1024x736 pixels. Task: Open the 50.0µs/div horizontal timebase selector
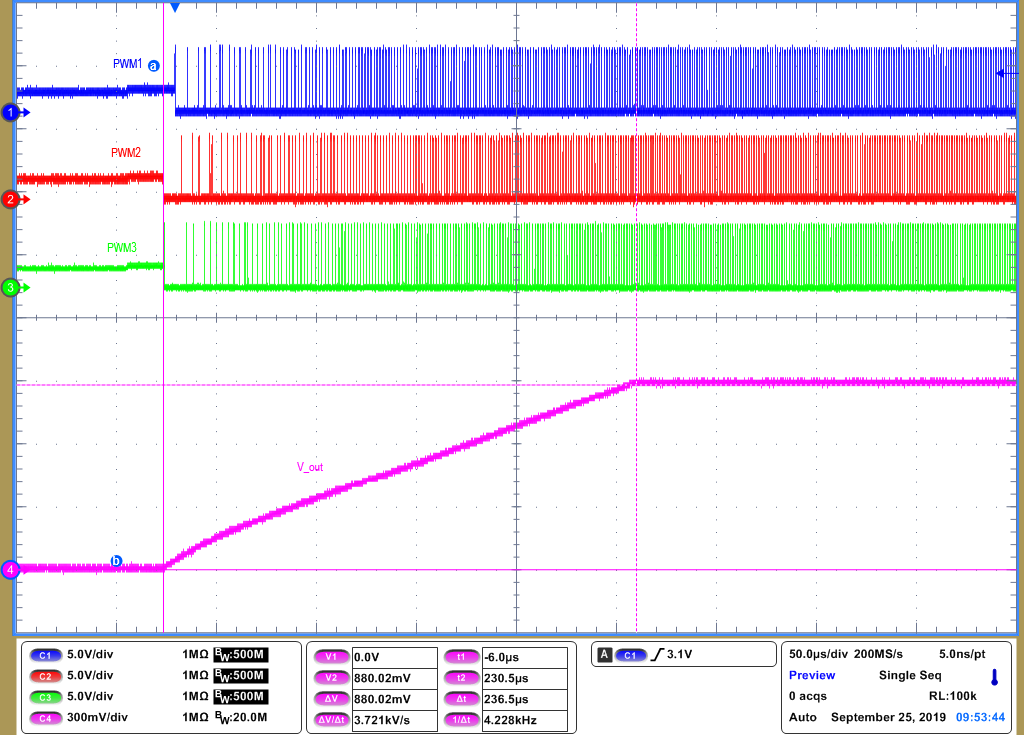click(818, 653)
